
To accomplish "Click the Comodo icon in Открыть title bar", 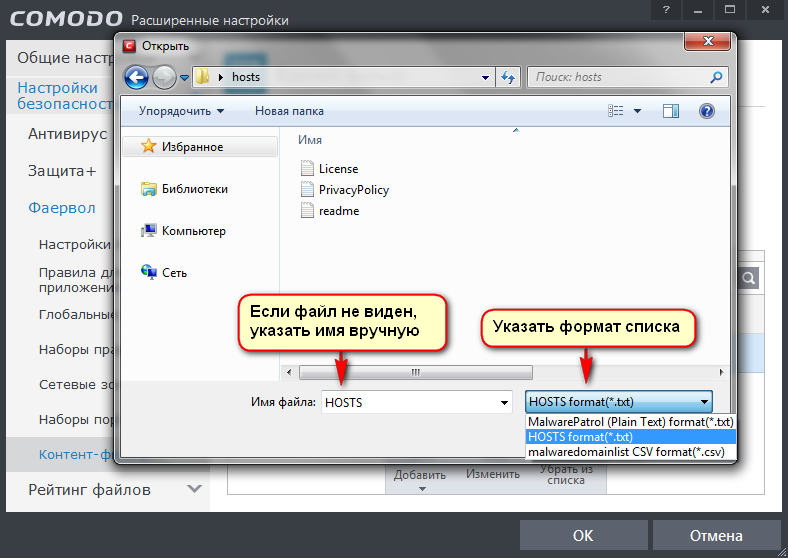I will (x=129, y=46).
